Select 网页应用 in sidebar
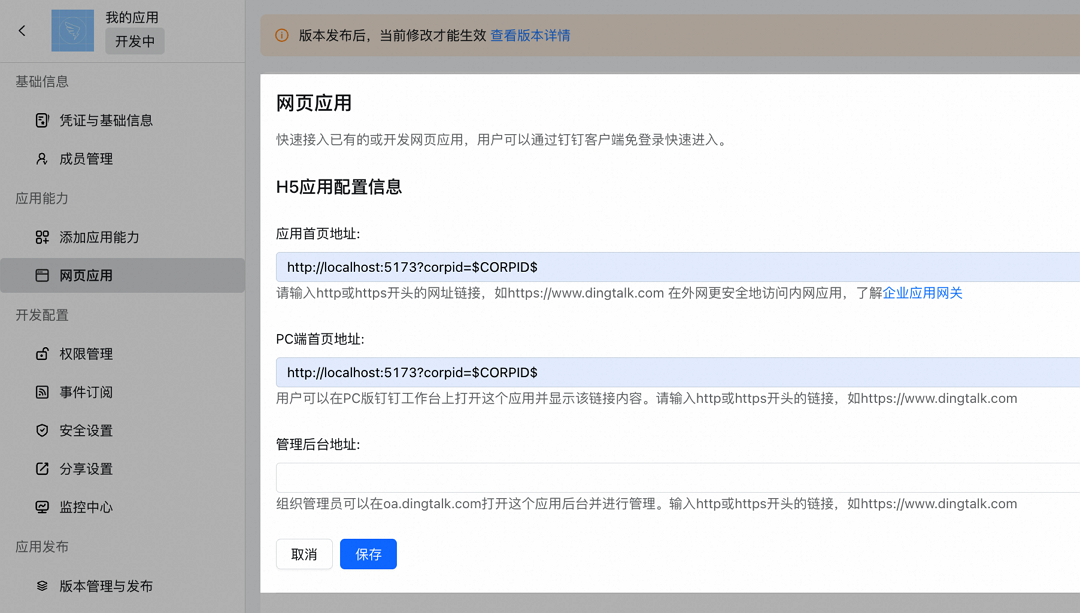Screen dimensions: 1080x613 123,276
